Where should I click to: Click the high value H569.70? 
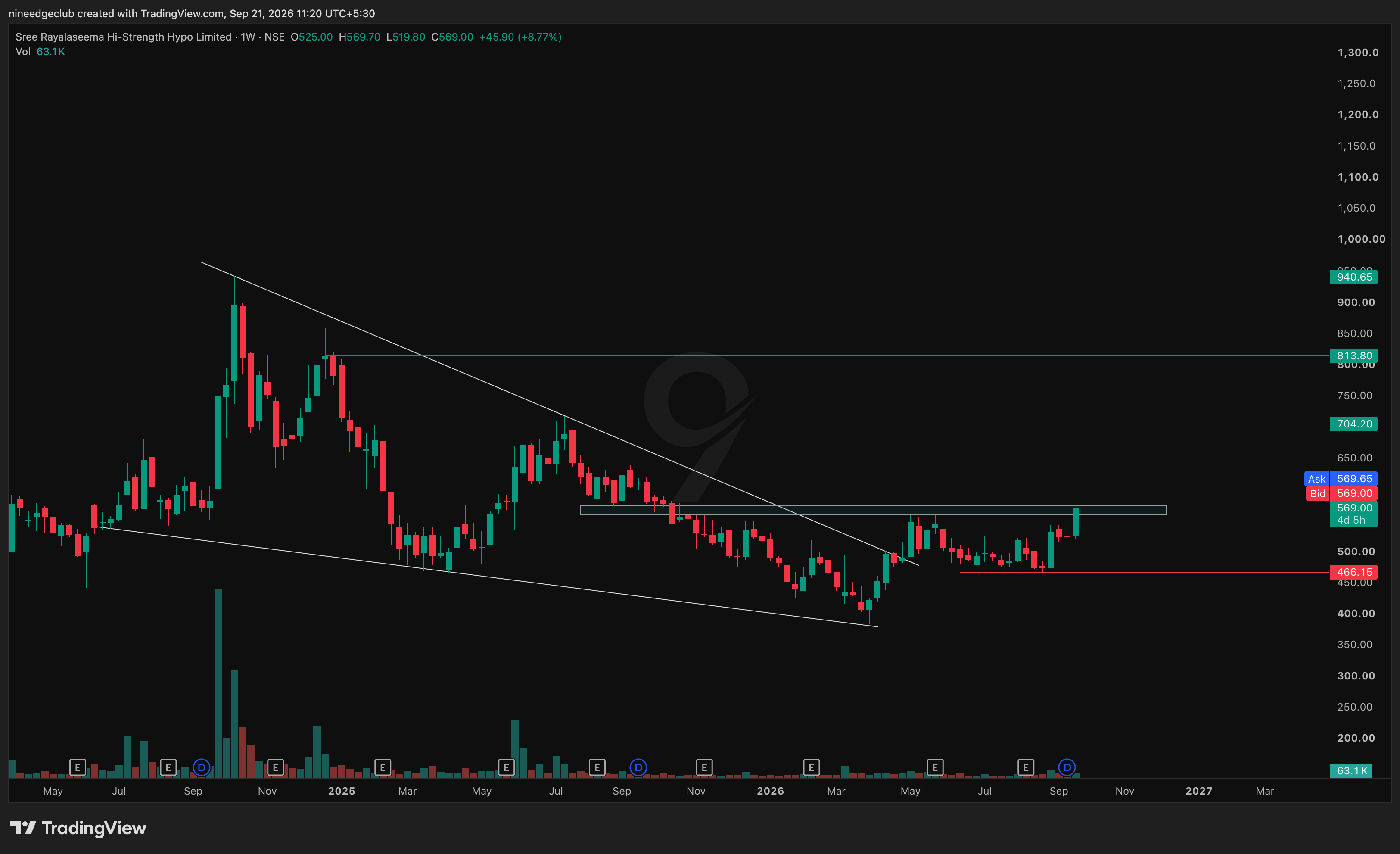(x=359, y=37)
